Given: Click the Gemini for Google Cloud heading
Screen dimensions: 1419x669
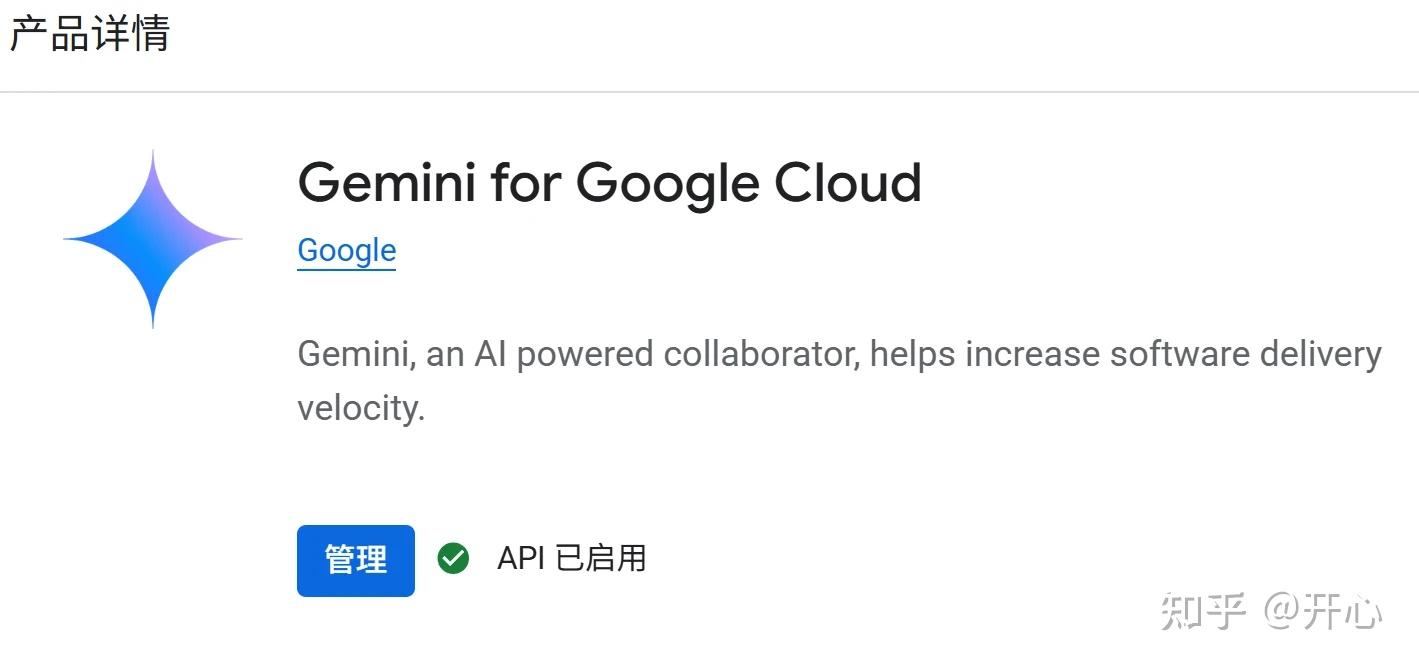Looking at the screenshot, I should click(609, 183).
